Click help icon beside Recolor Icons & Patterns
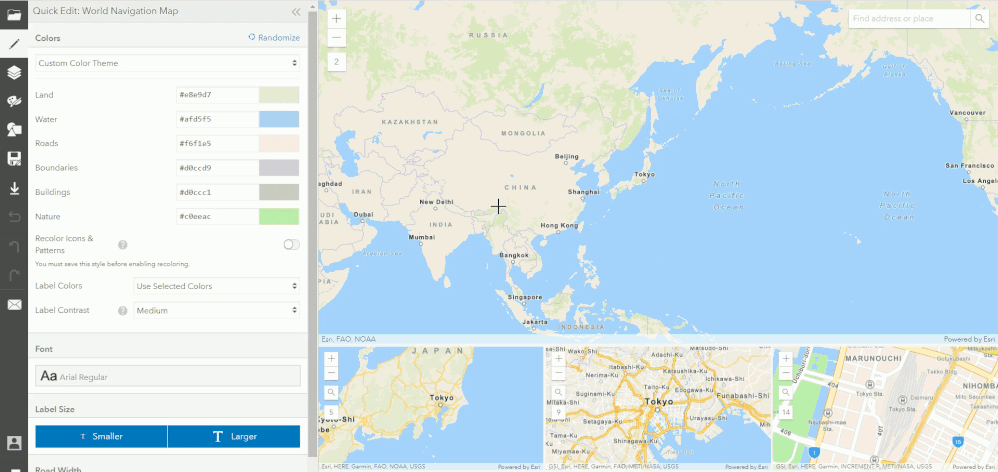The height and width of the screenshot is (472, 998). coord(123,244)
